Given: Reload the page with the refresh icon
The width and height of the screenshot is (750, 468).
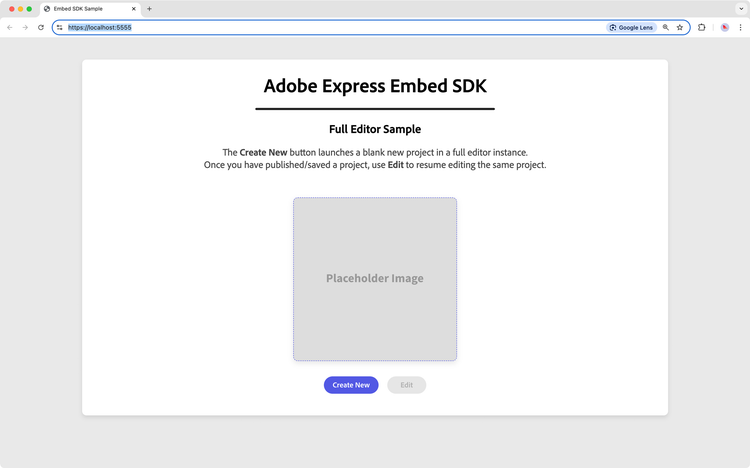Looking at the screenshot, I should click(x=41, y=28).
